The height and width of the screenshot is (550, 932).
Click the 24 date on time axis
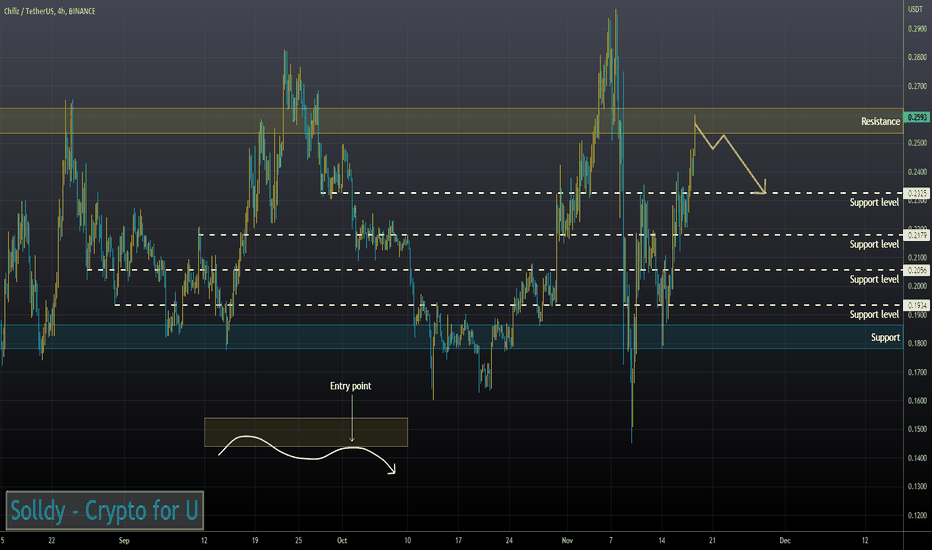[509, 540]
